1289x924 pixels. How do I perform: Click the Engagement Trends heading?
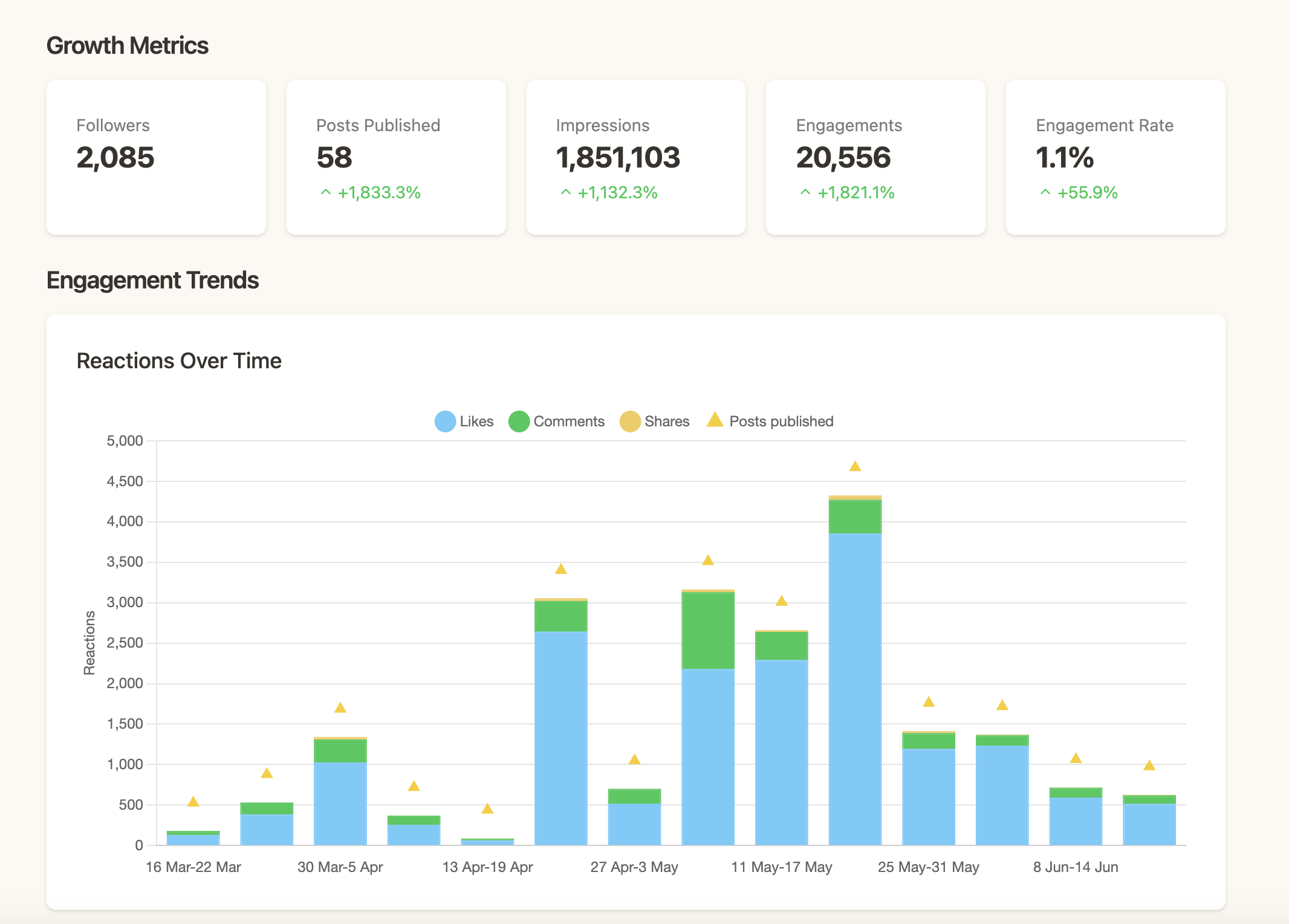click(152, 281)
